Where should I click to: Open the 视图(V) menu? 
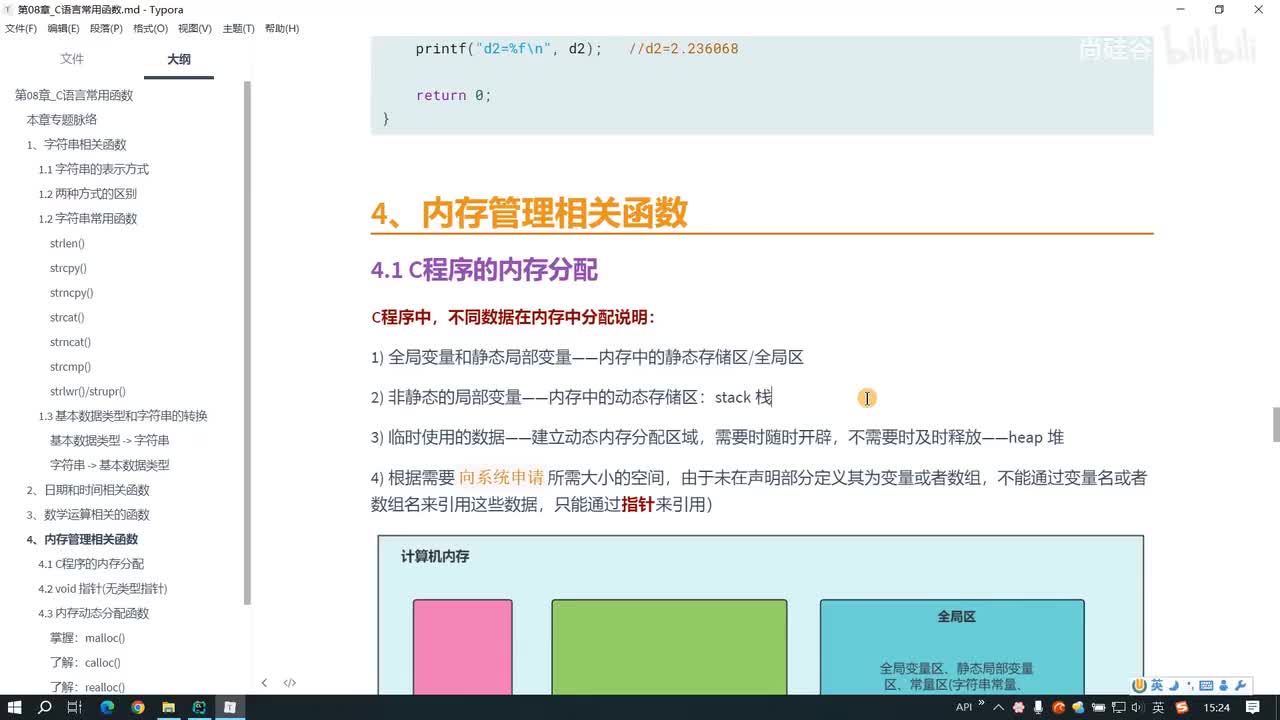[x=194, y=28]
